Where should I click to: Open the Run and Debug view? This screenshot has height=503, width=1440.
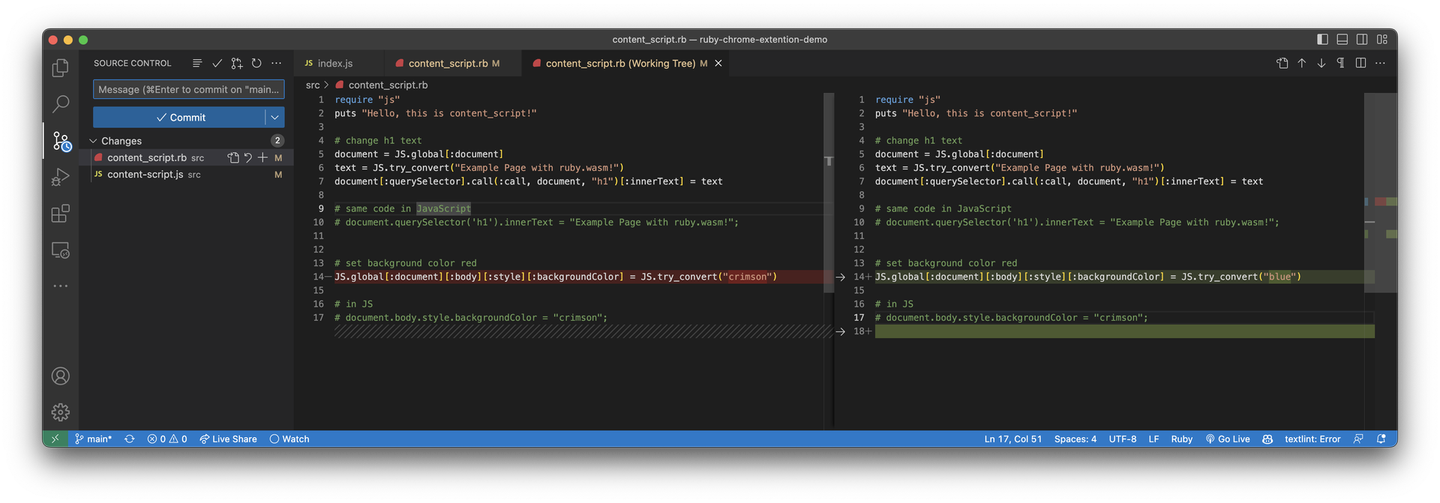(x=61, y=177)
